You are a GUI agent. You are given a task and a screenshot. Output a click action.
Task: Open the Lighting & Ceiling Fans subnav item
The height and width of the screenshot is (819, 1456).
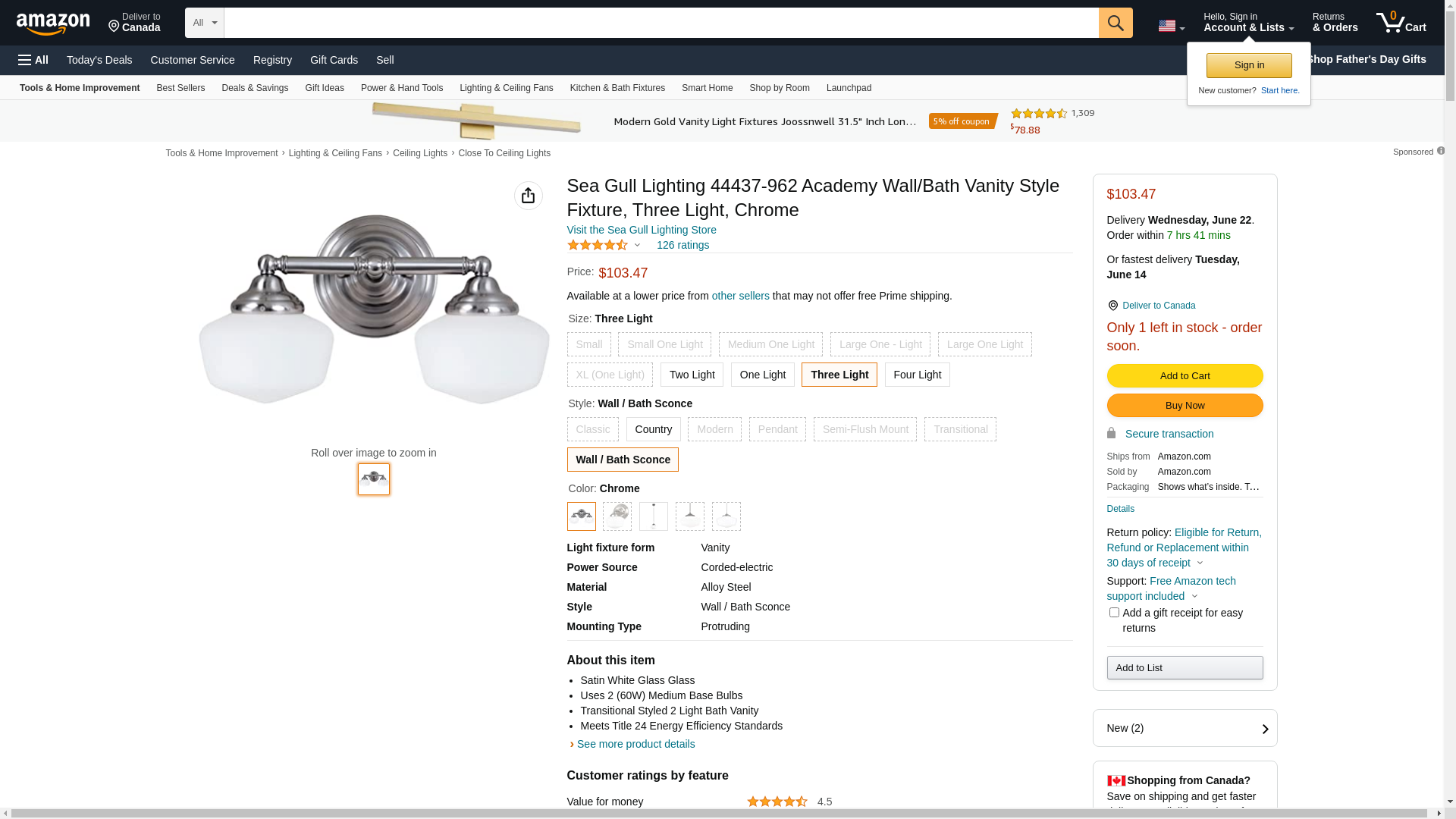(506, 88)
